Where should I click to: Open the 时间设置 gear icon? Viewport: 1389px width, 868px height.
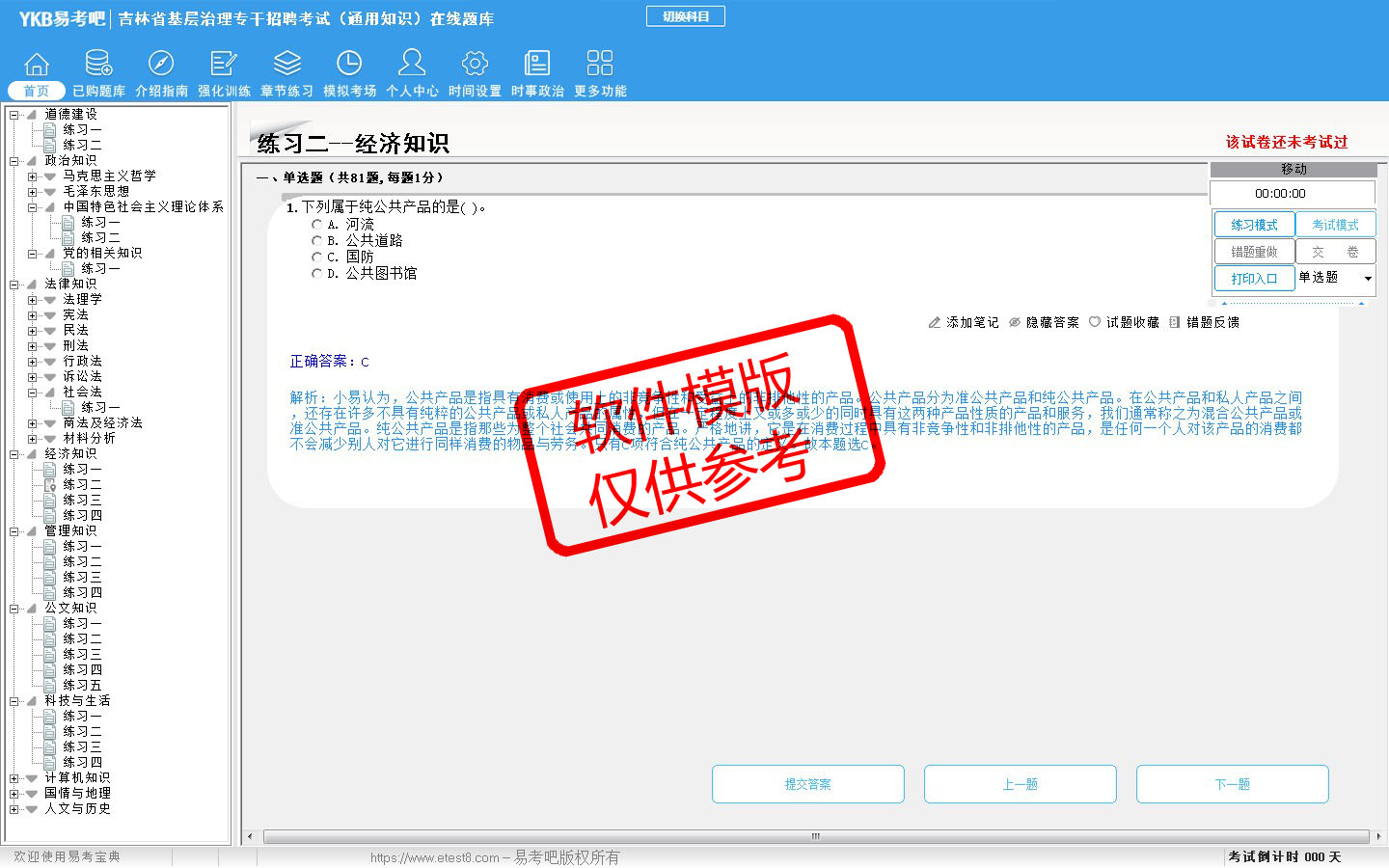point(475,64)
